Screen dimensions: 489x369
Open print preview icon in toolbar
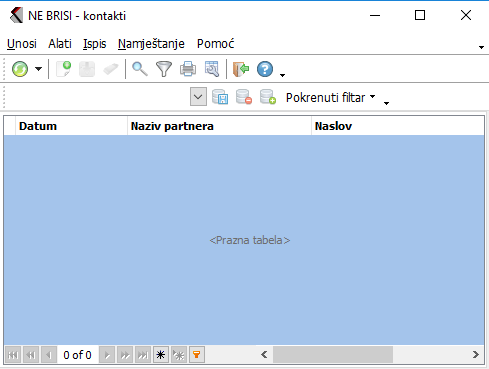(212, 69)
